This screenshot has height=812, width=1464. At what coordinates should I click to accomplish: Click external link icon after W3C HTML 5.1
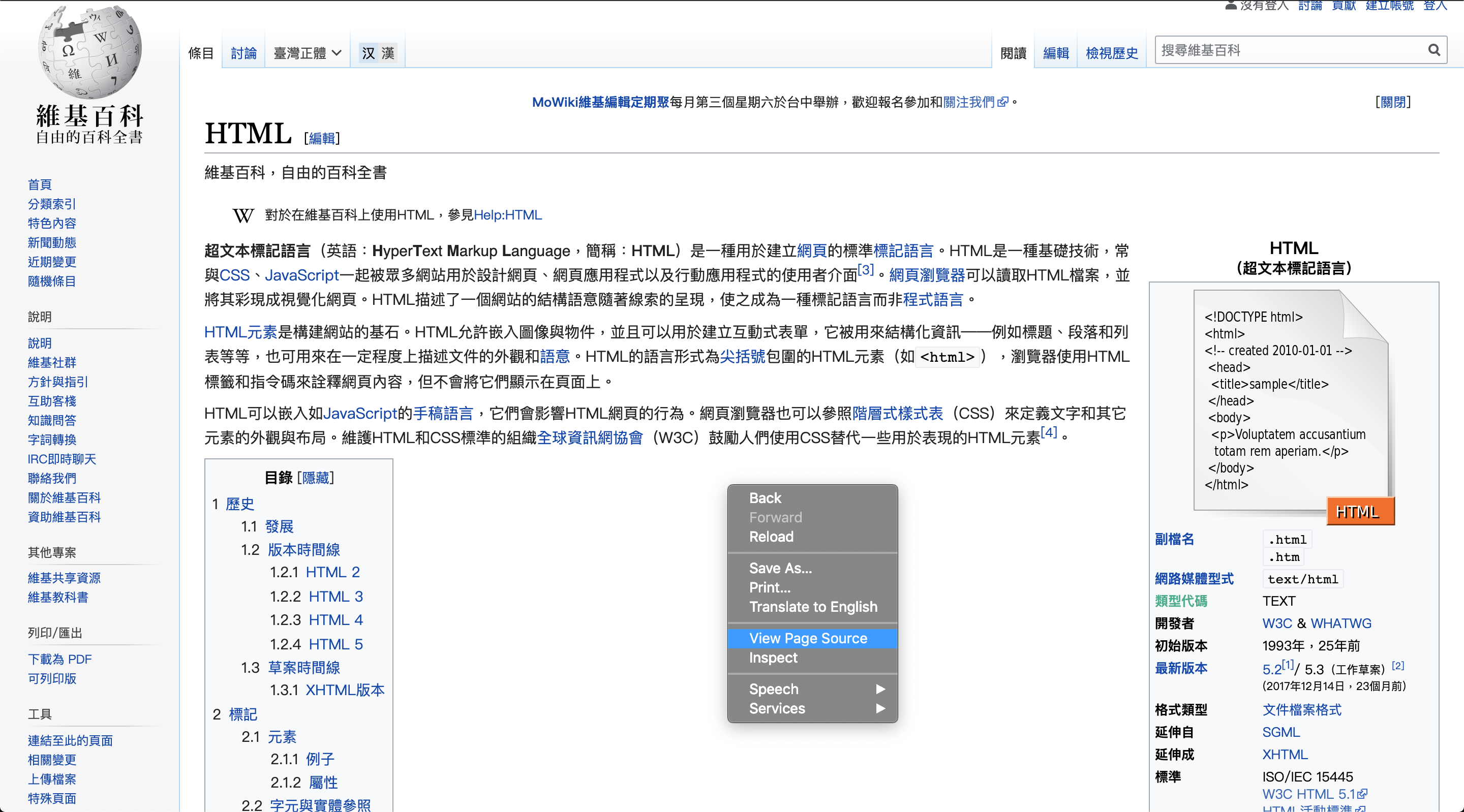[x=1362, y=794]
